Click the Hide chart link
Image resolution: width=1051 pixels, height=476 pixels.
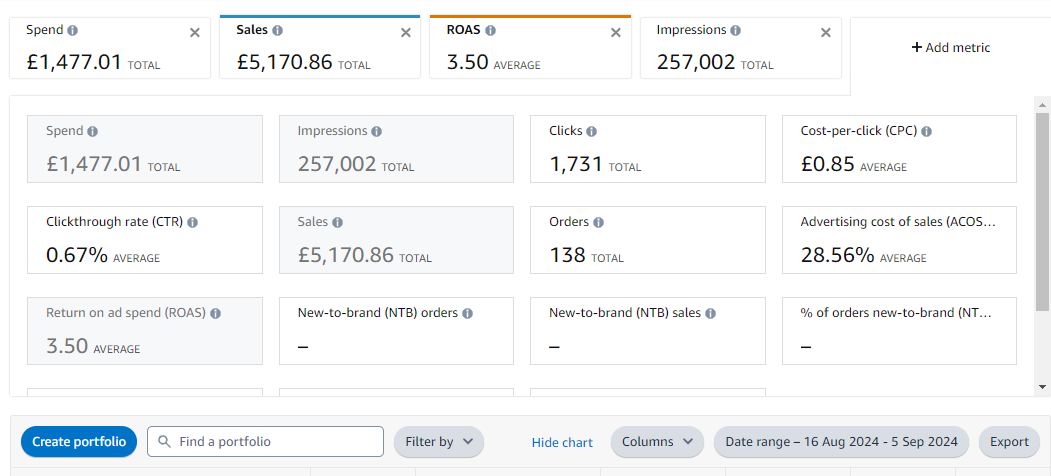(562, 442)
